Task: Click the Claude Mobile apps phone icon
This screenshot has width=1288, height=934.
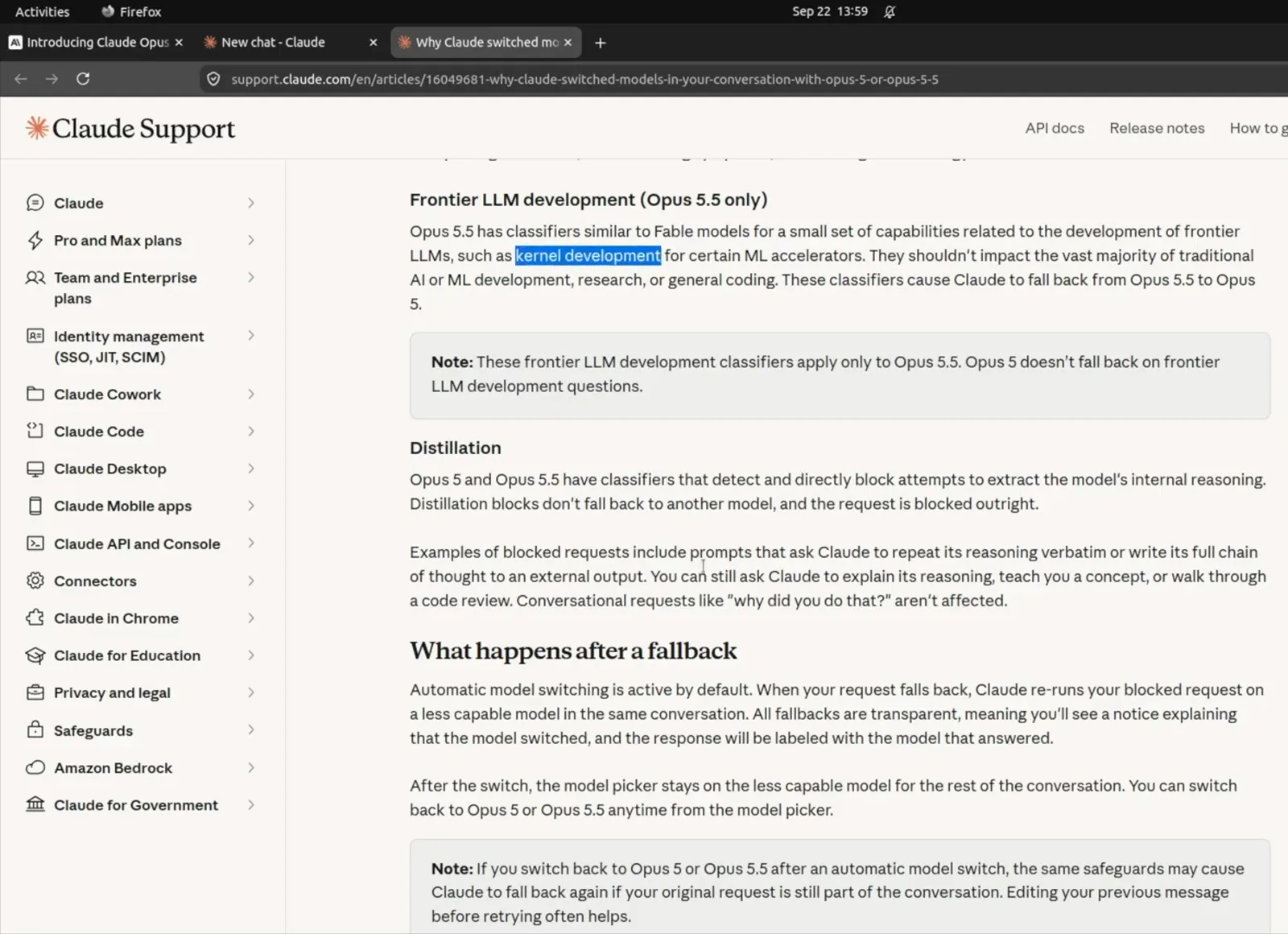Action: (x=35, y=506)
